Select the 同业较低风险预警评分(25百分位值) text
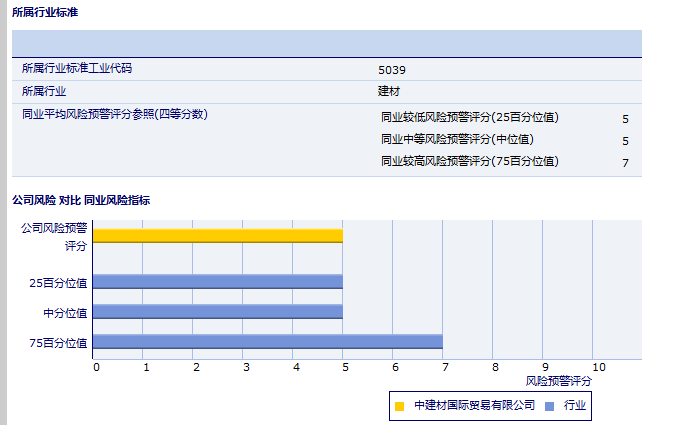677x425 pixels. pyautogui.click(x=469, y=118)
